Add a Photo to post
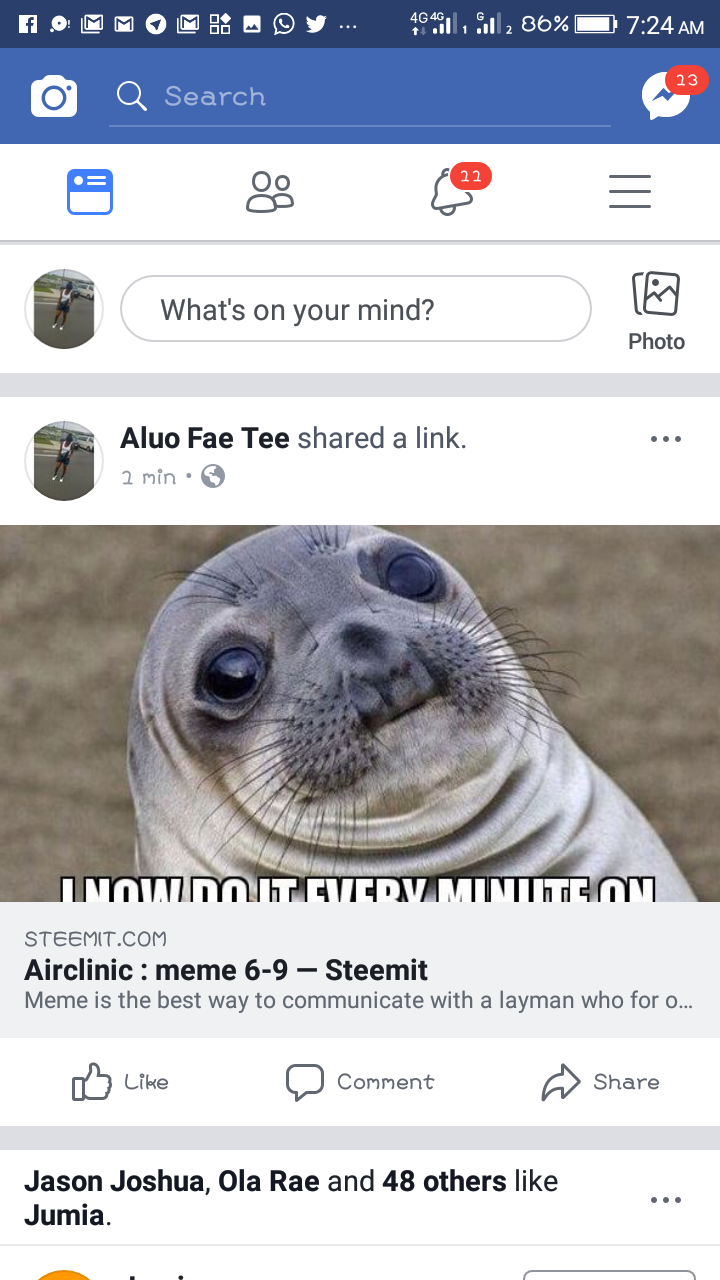The image size is (720, 1280). (656, 311)
